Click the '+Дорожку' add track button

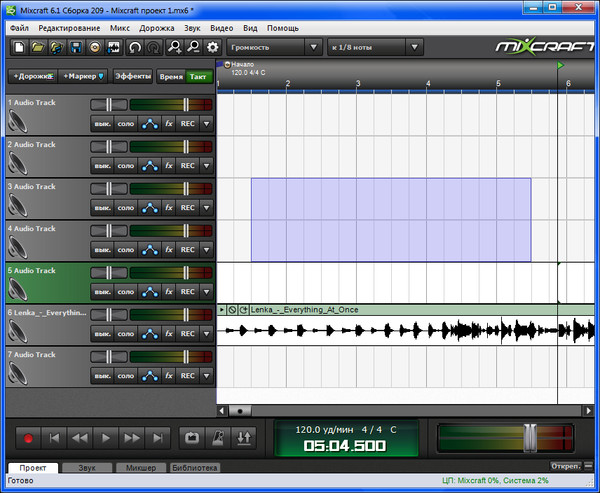coord(32,76)
